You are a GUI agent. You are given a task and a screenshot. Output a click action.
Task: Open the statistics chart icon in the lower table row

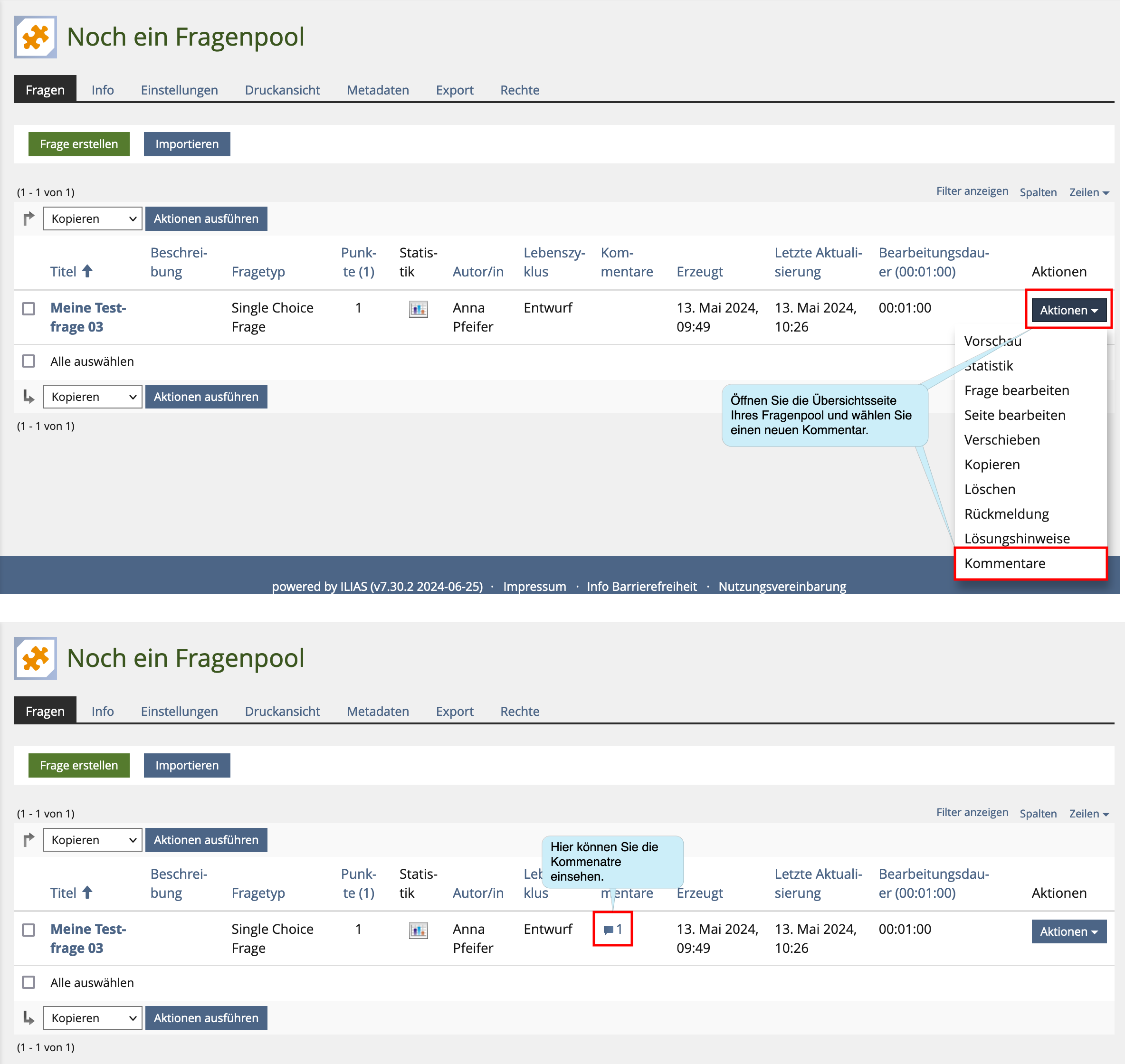[418, 930]
